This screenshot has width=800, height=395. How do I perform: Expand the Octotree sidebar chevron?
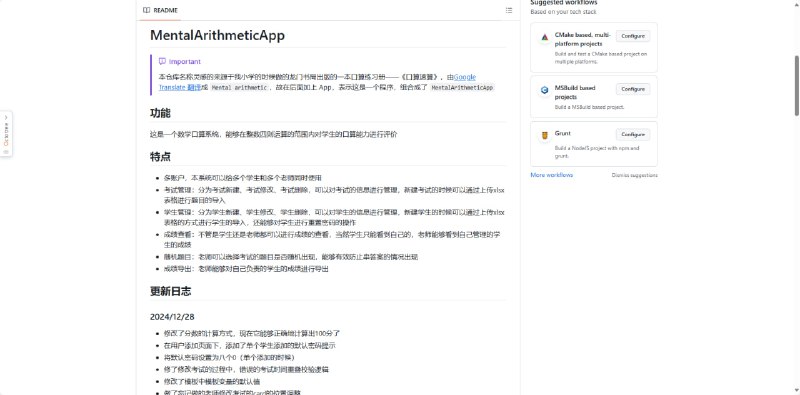[x=6, y=117]
